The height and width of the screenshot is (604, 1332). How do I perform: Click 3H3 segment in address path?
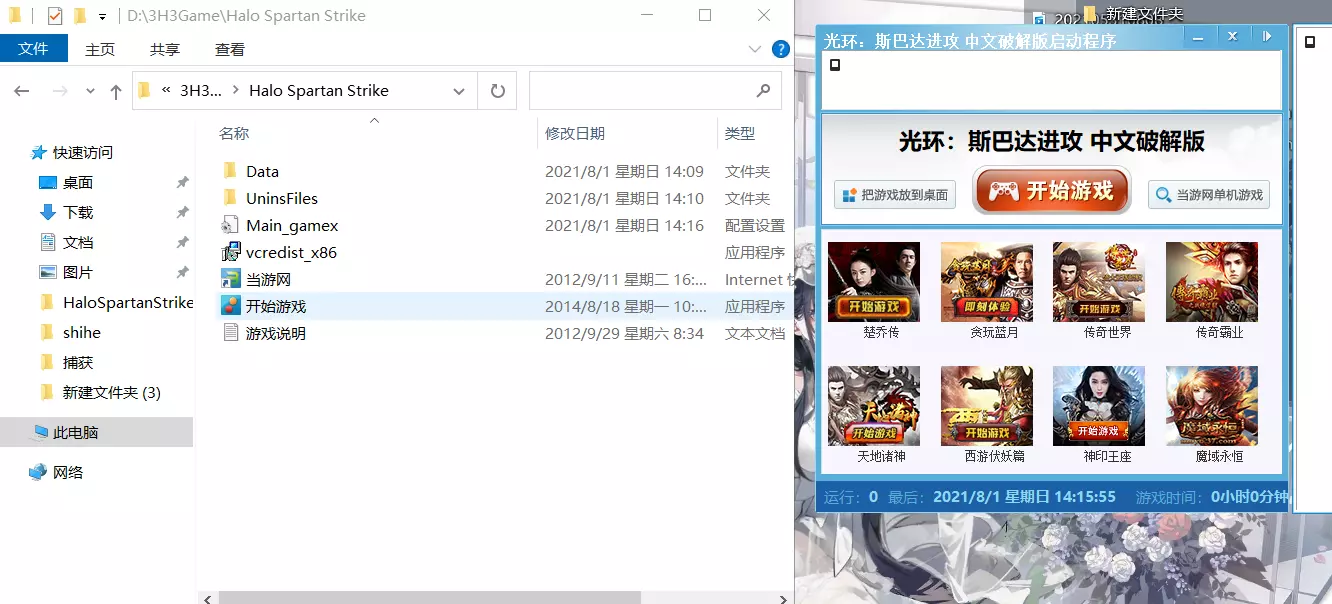click(x=200, y=90)
